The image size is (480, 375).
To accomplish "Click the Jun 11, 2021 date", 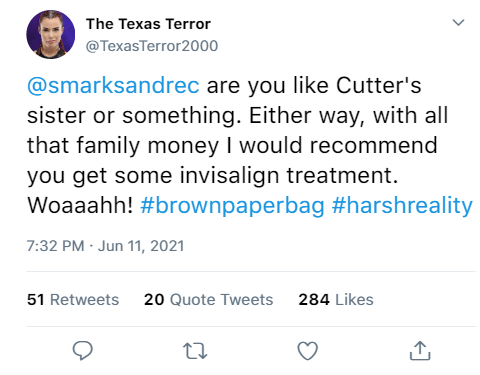I will (141, 246).
